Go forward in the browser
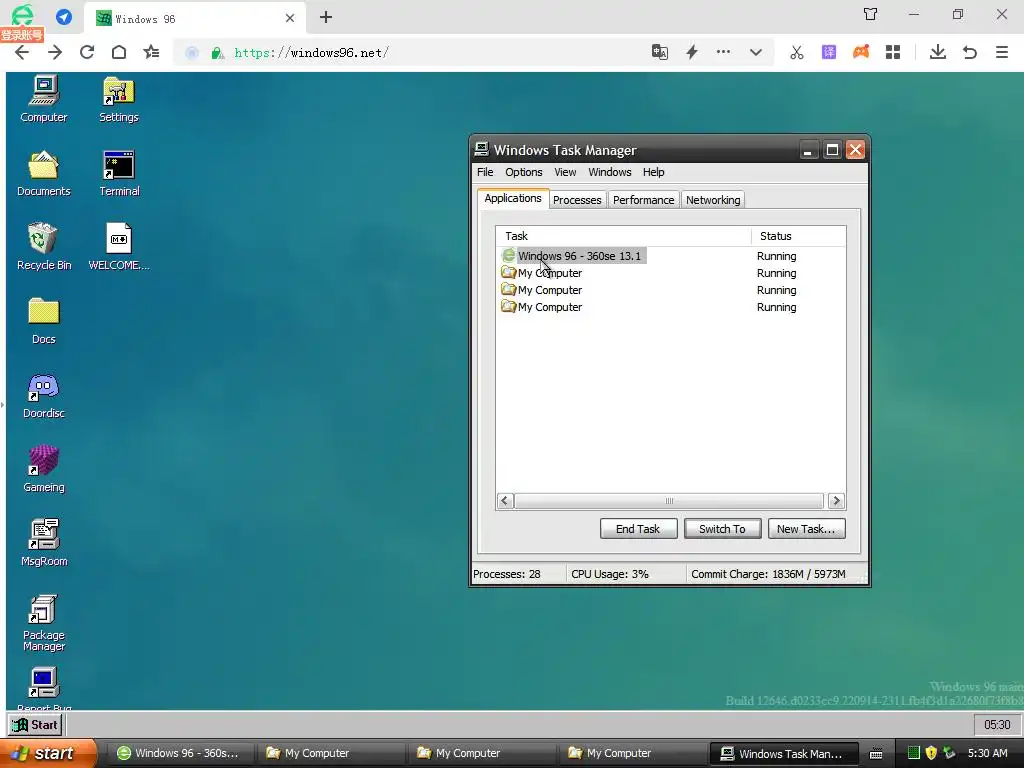Screen dimensions: 1024x768 (x=55, y=52)
